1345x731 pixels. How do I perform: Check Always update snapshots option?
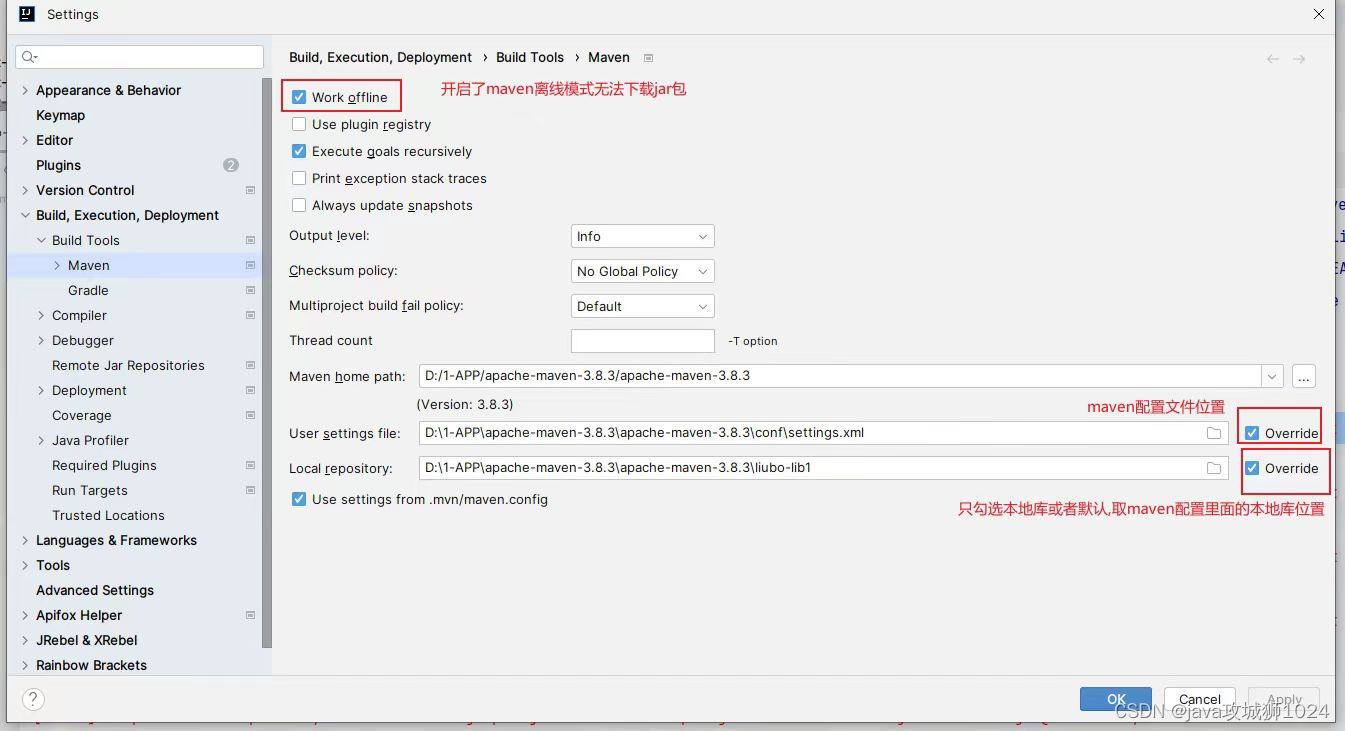click(x=299, y=205)
